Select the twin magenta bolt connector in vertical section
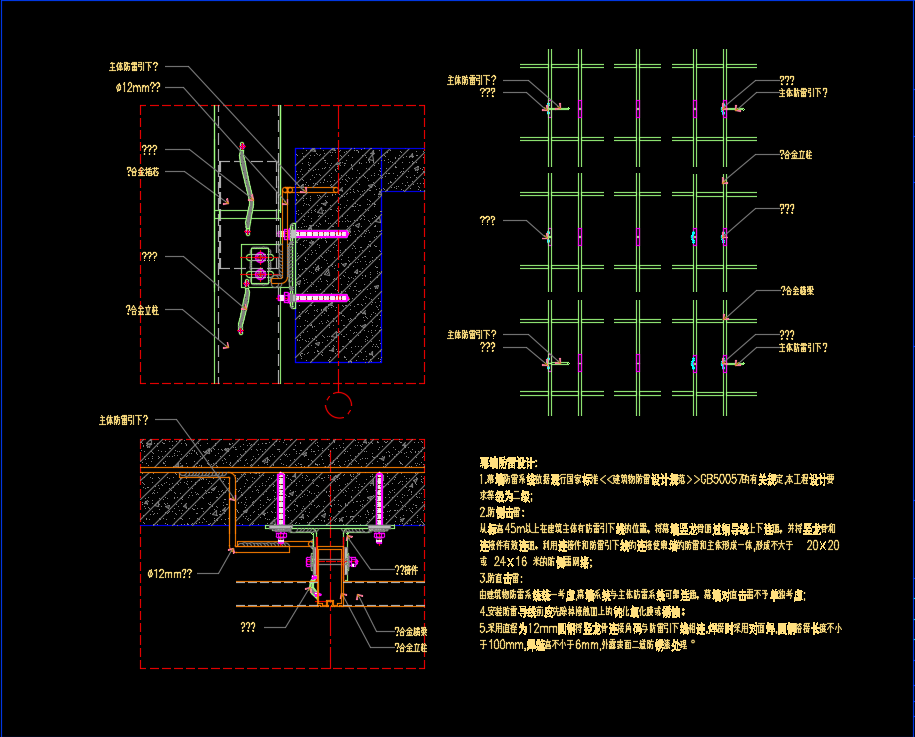 tap(261, 264)
